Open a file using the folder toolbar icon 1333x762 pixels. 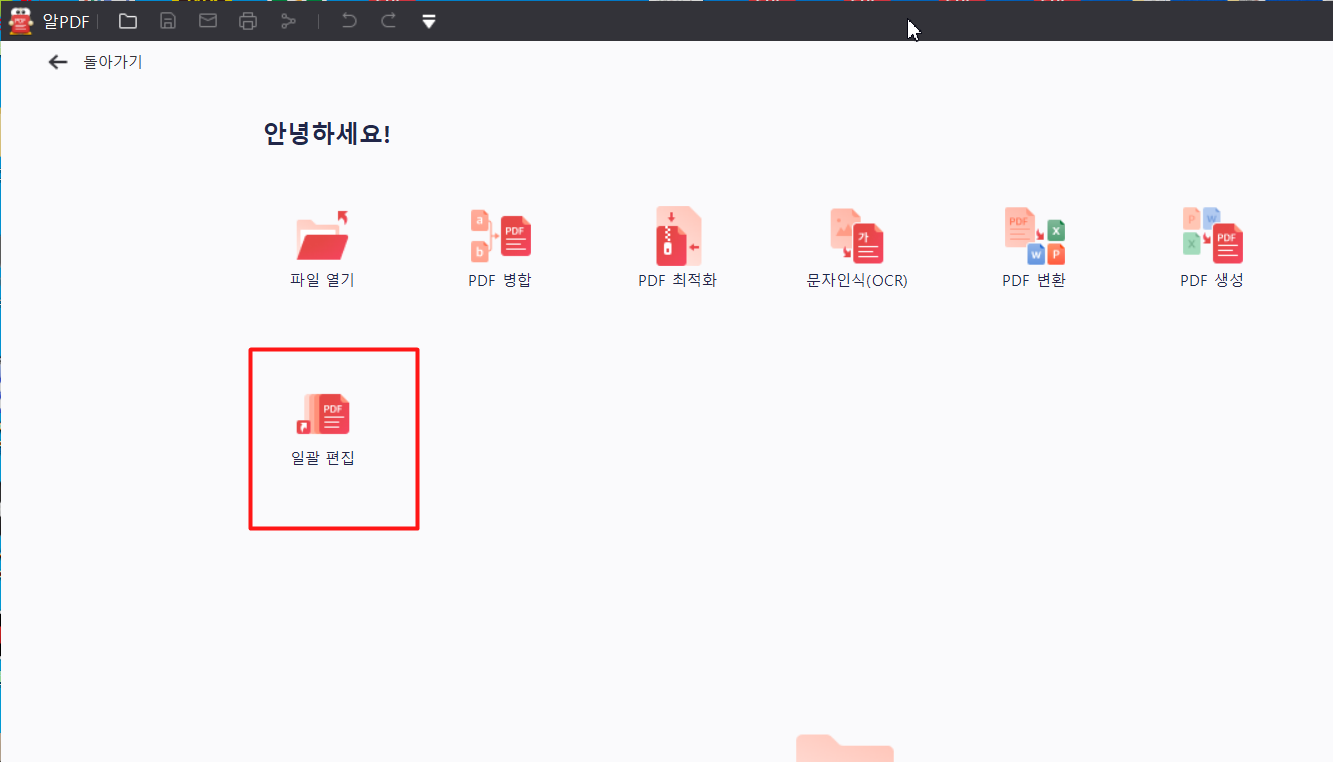pos(128,21)
